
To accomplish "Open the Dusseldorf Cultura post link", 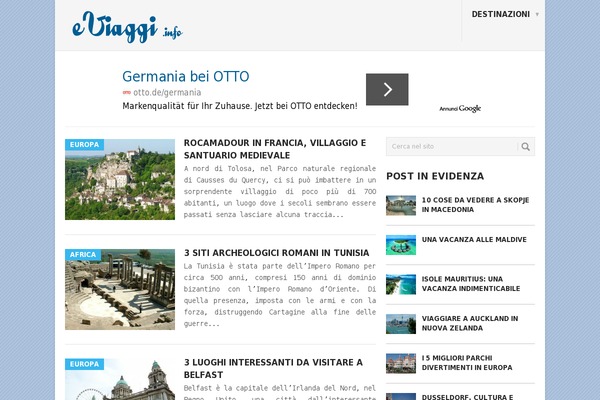I will click(x=467, y=397).
